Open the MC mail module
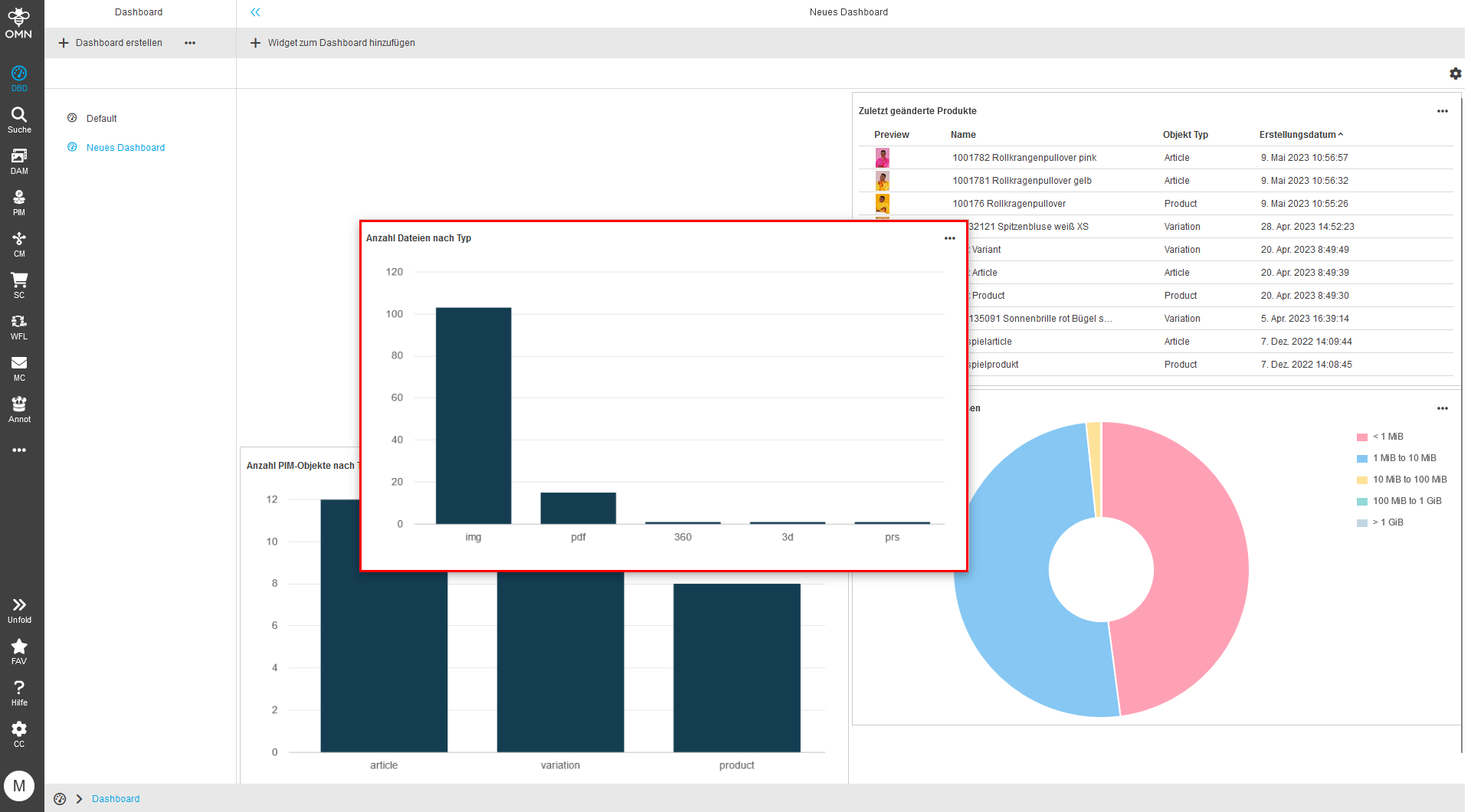Viewport: 1471px width, 812px height. coord(19,368)
